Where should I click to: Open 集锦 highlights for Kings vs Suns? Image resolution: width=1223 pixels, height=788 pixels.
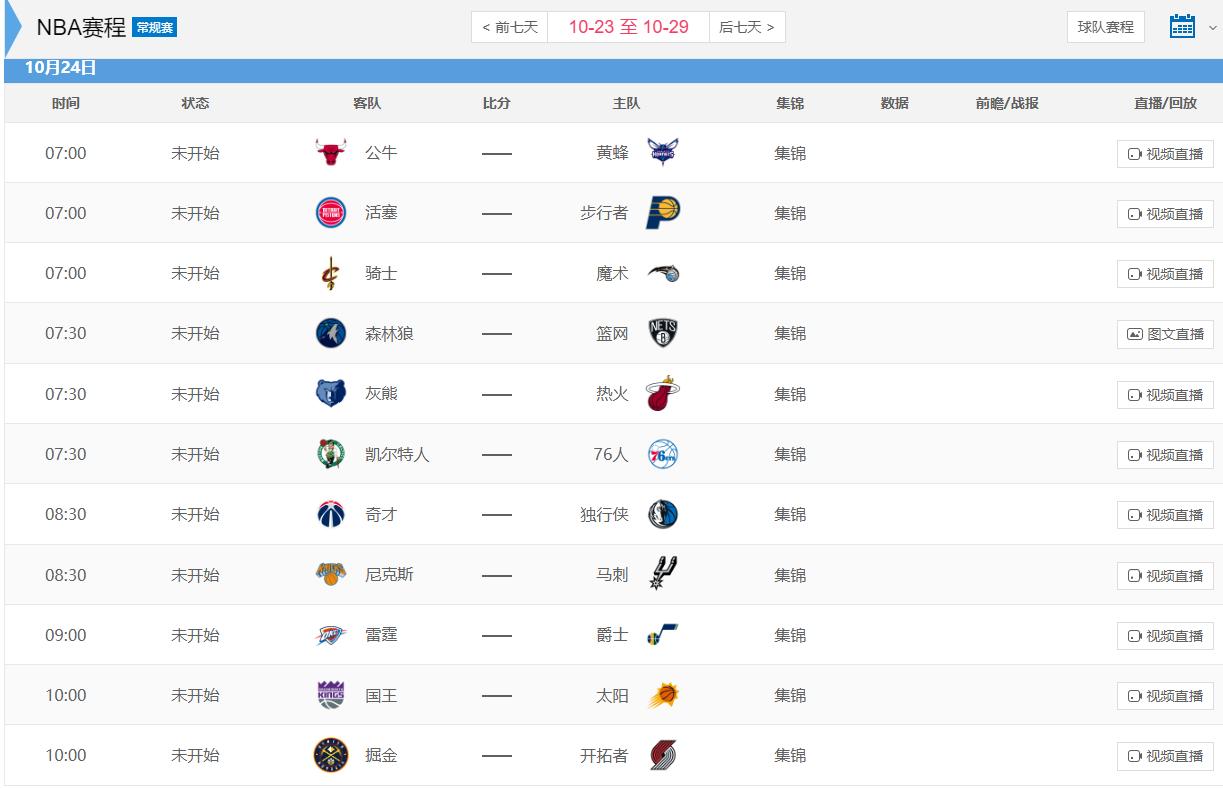790,695
